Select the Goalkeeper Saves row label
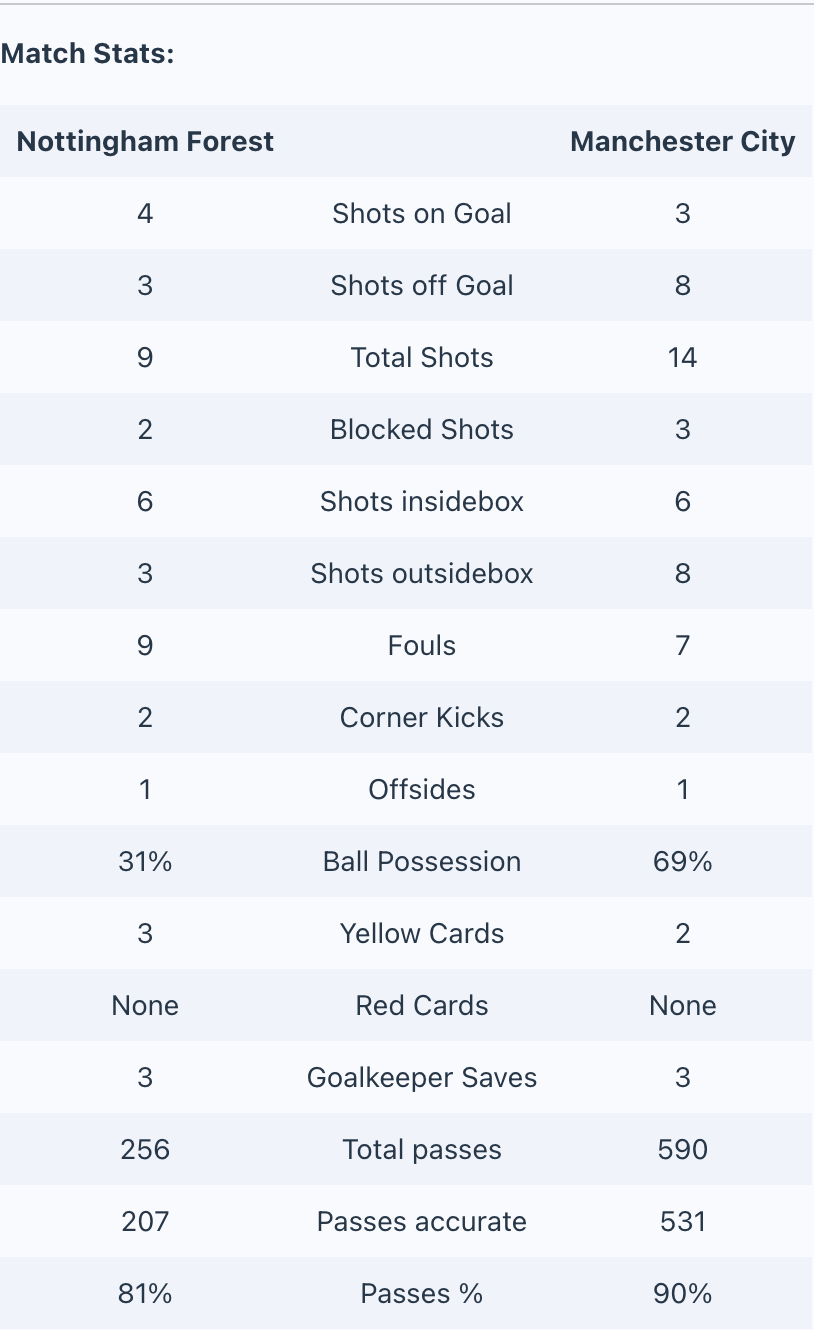The height and width of the screenshot is (1330, 814). pyautogui.click(x=422, y=1077)
